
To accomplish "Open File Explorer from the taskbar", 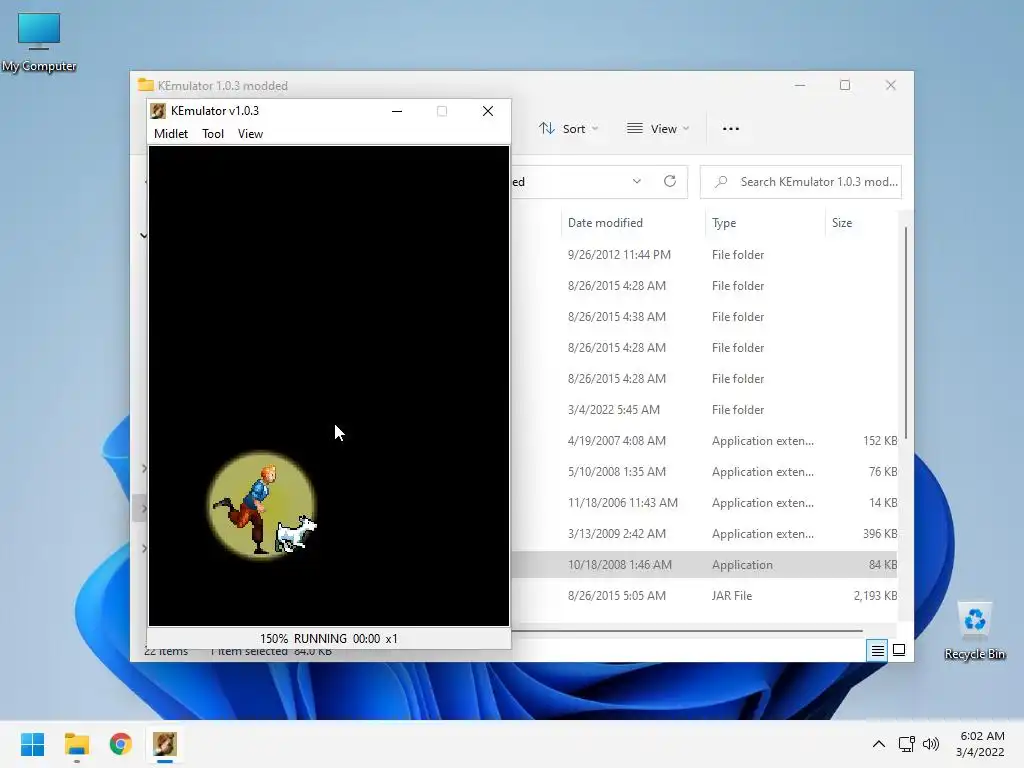I will (x=77, y=744).
